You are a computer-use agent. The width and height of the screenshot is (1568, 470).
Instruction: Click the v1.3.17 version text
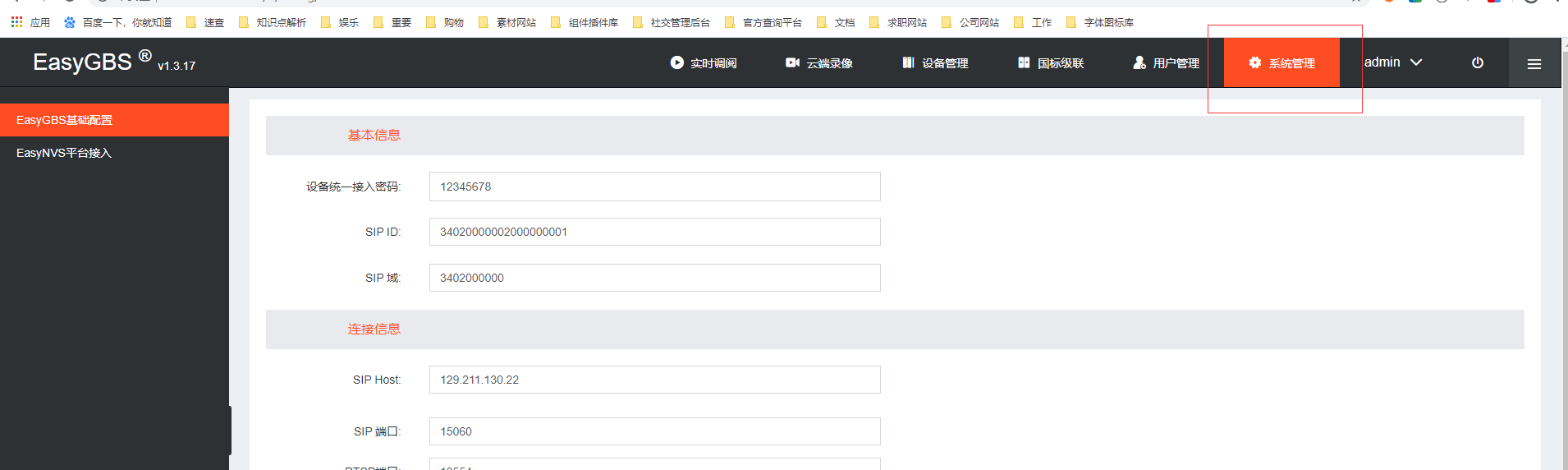pos(177,66)
